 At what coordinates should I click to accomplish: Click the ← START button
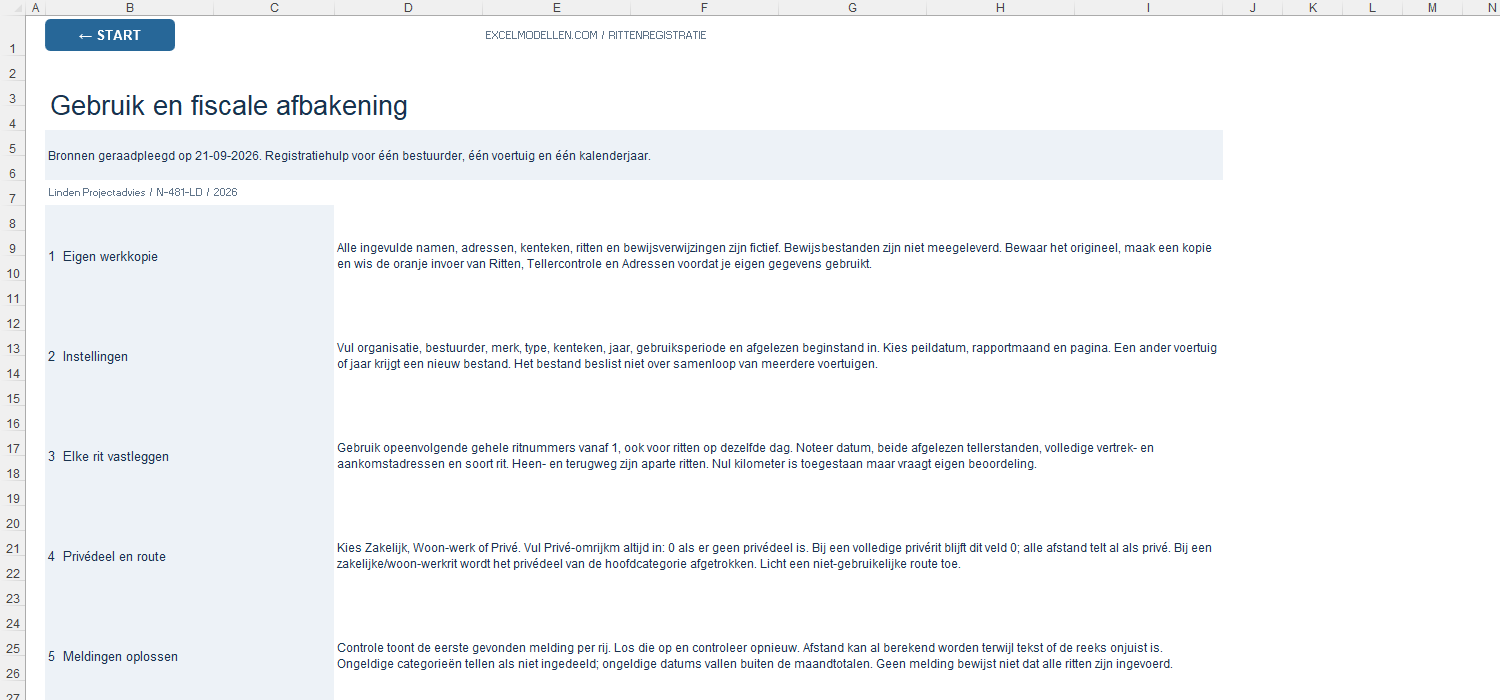point(110,35)
